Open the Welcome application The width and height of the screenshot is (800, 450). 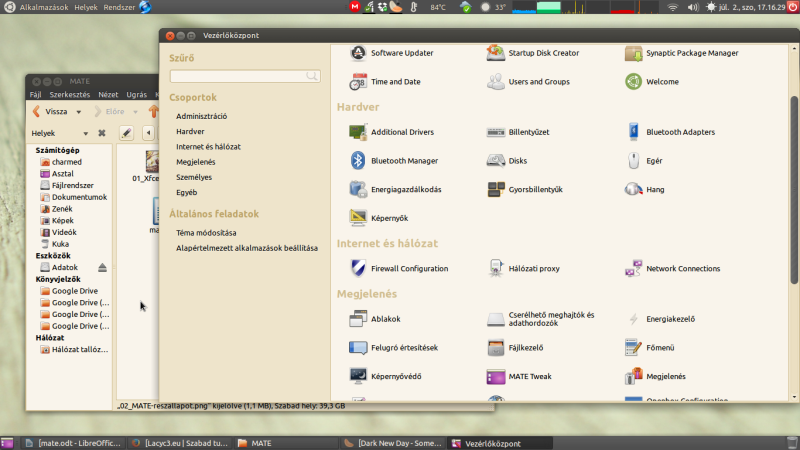tap(652, 82)
